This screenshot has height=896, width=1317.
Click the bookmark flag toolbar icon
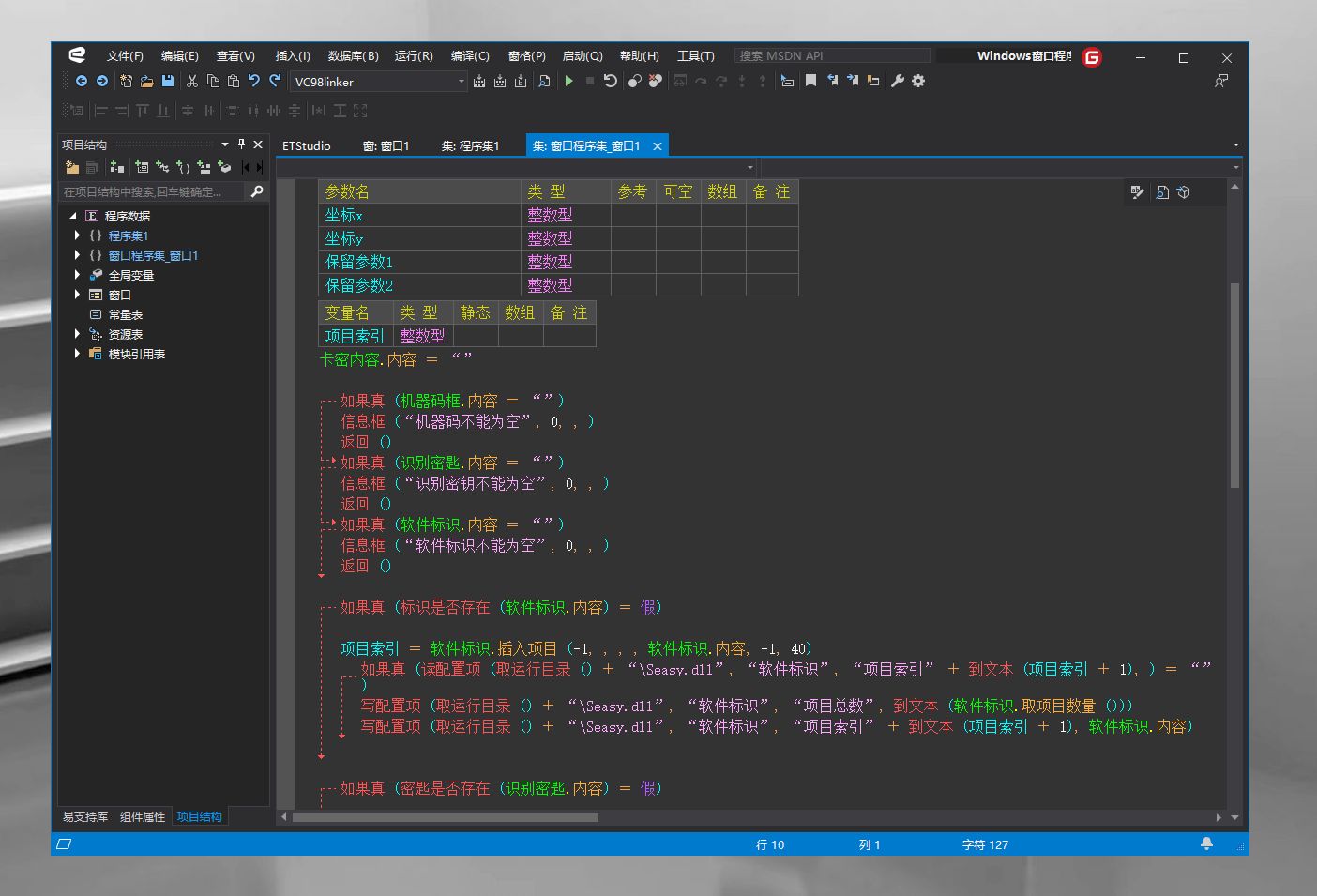[x=811, y=82]
